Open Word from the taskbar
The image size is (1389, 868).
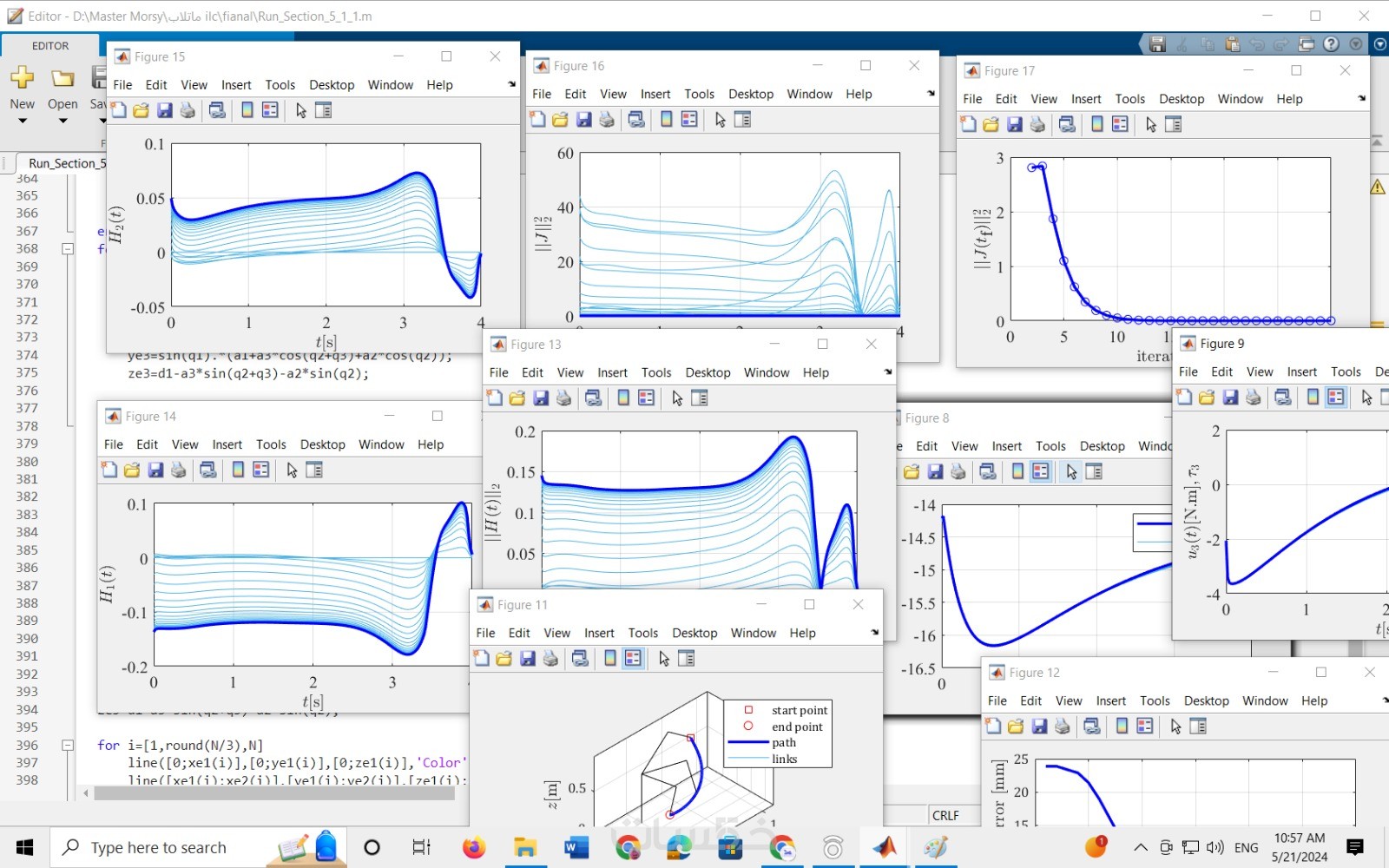pyautogui.click(x=576, y=847)
